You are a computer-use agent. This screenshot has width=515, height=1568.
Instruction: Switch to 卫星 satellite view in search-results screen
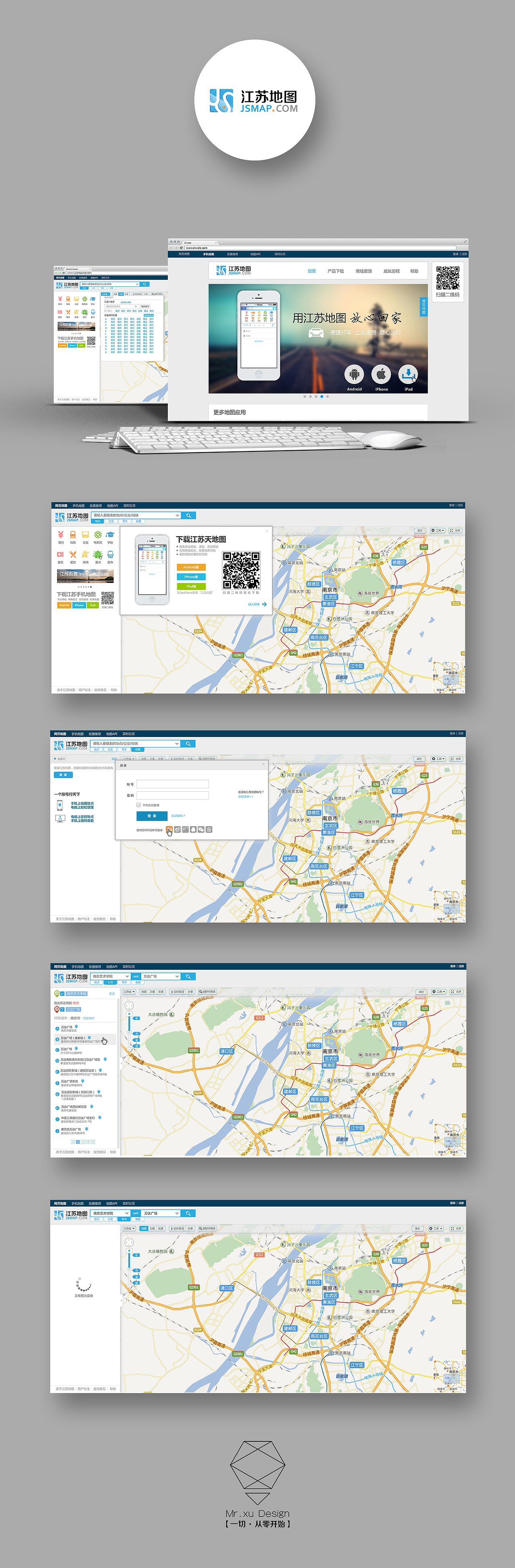(x=152, y=991)
